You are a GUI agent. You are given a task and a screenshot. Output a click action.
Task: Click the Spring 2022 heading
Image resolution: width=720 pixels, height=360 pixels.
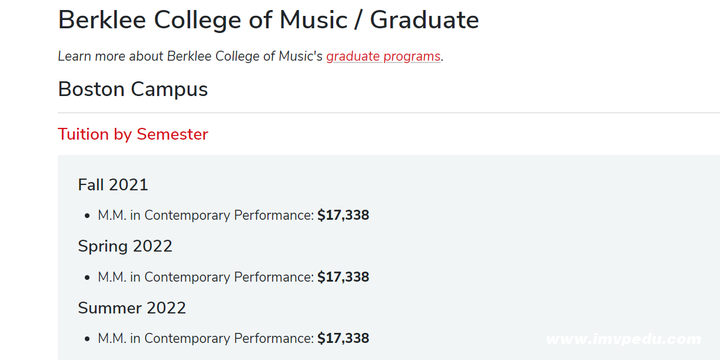[x=125, y=246]
